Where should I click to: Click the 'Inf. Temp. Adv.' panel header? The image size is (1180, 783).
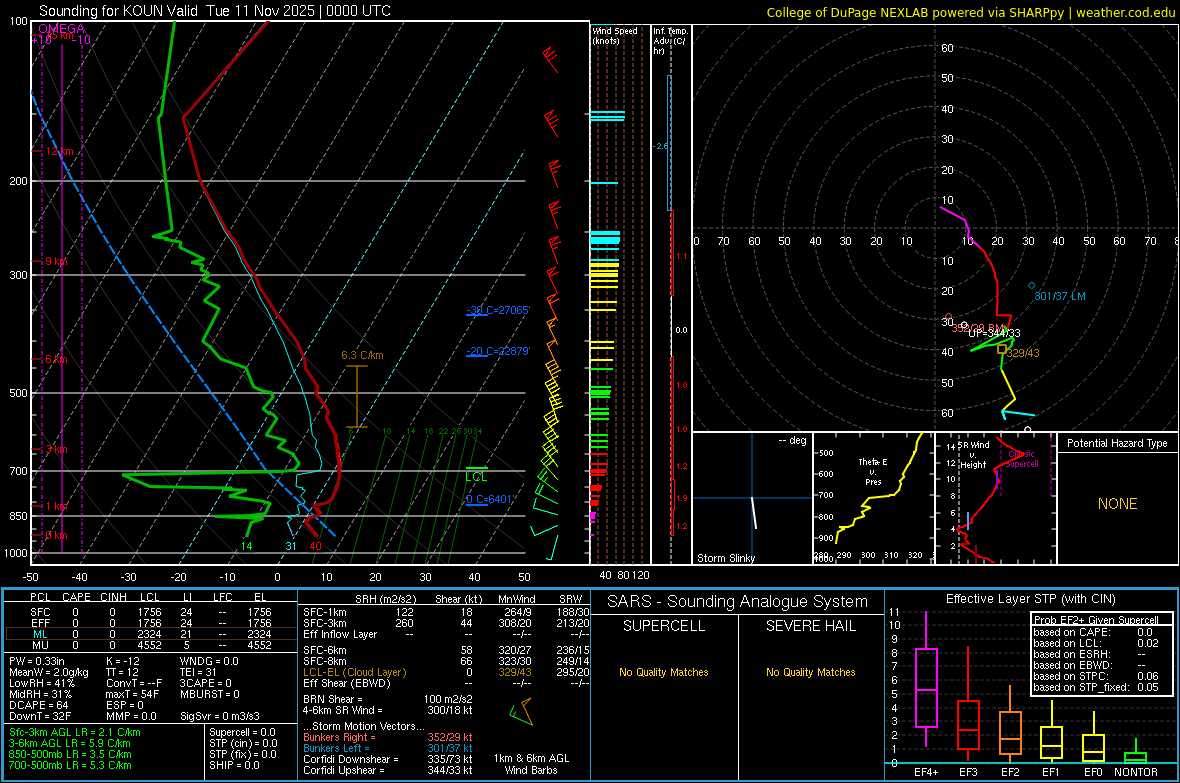[x=670, y=41]
